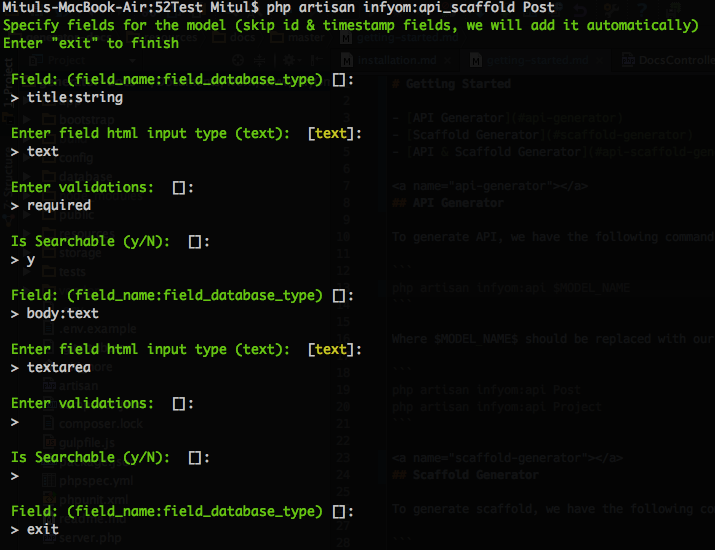Screen dimensions: 715x550
Task: Click the Field prompt above 'exit'
Action: [182, 511]
